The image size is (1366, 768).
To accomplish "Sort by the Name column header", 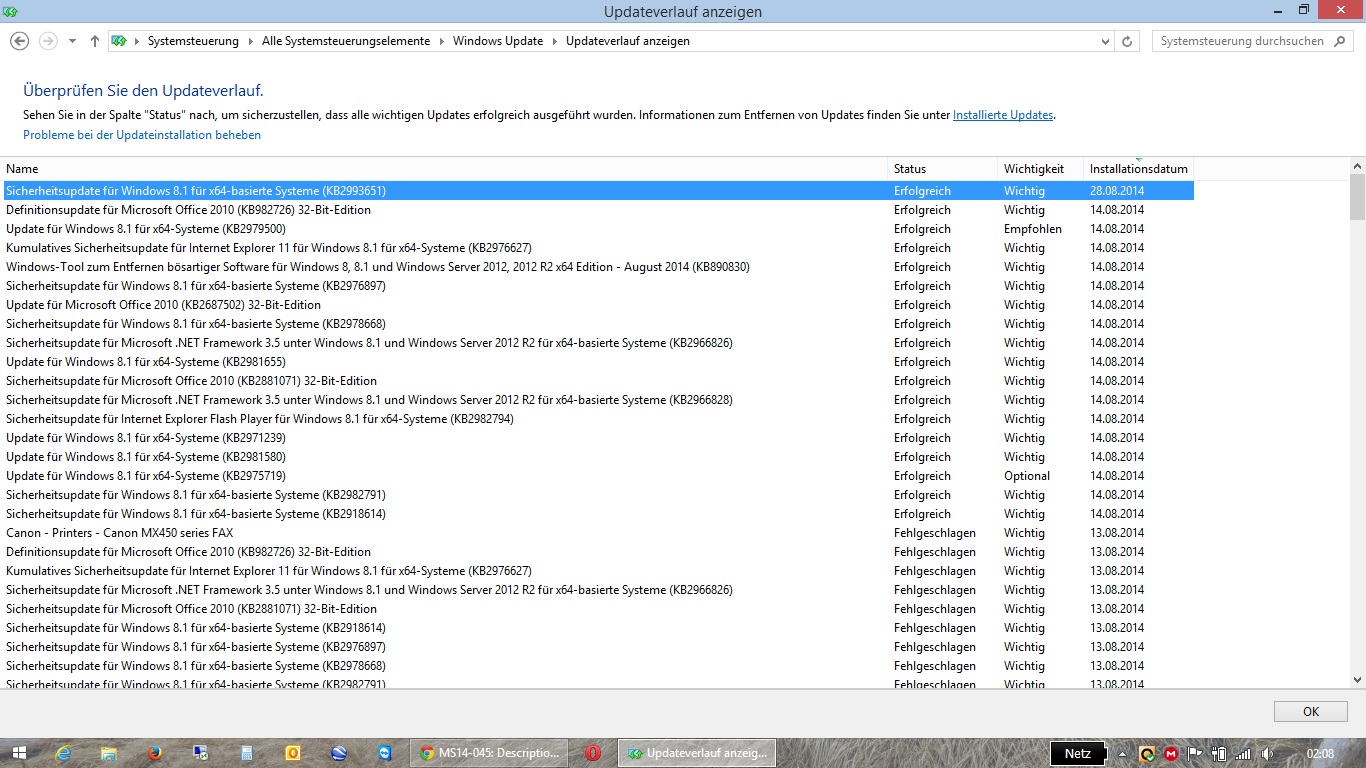I will pyautogui.click(x=446, y=169).
